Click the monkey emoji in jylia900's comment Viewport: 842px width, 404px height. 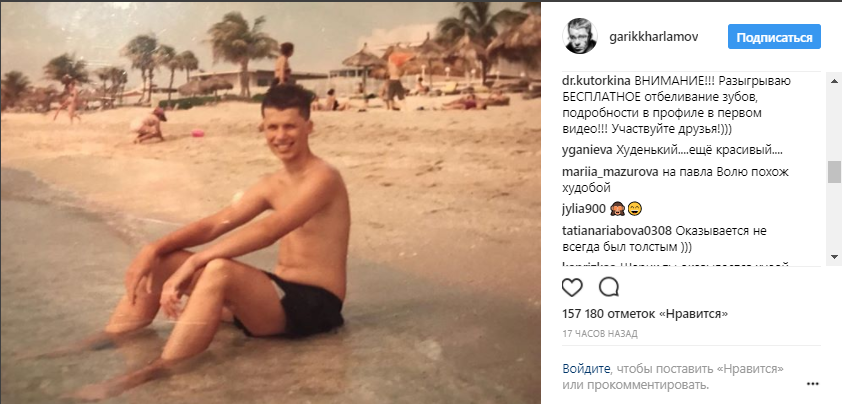(x=617, y=209)
